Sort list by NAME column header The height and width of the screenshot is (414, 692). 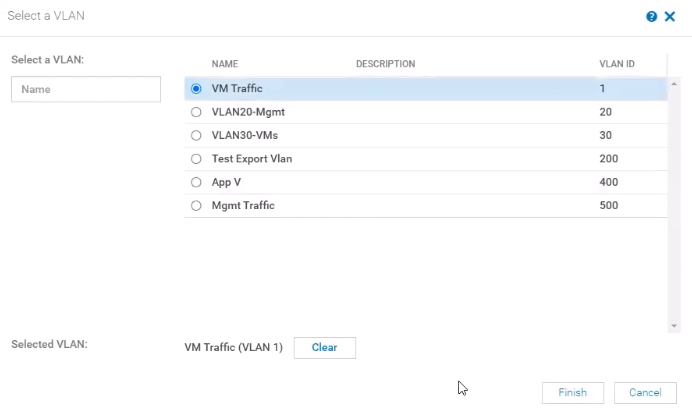[x=225, y=64]
